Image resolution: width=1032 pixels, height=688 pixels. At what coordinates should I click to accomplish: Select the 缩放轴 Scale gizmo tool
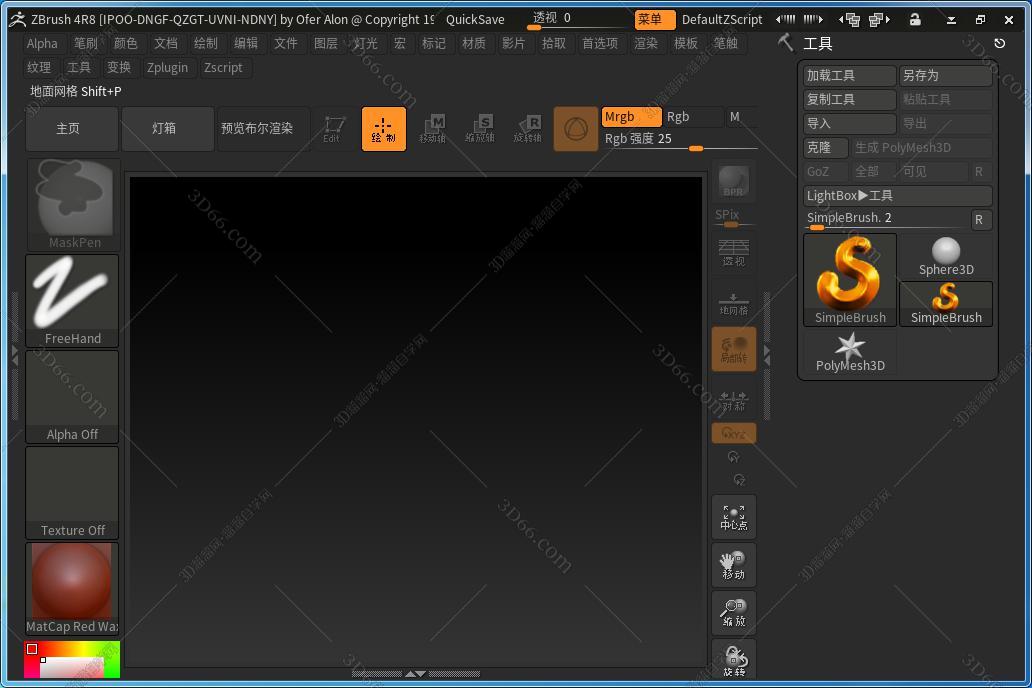pyautogui.click(x=480, y=129)
